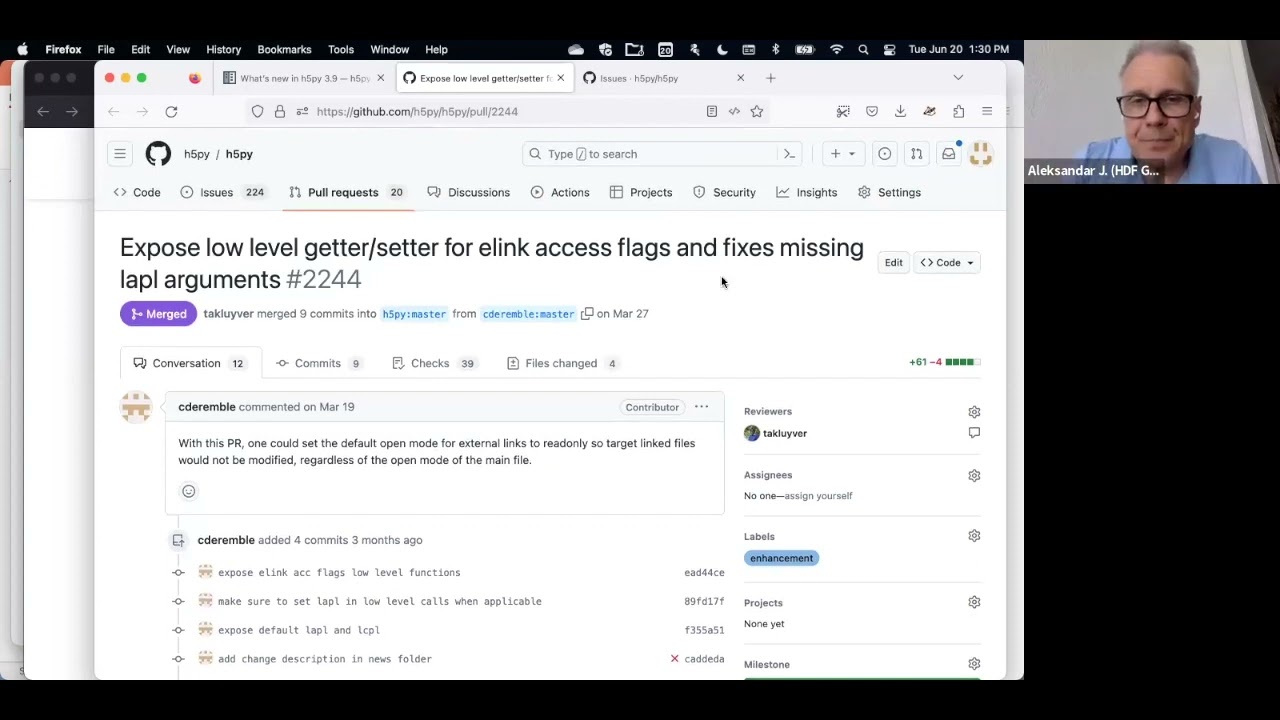Switch to the Commits 9 tab
1280x720 pixels.
click(x=318, y=363)
